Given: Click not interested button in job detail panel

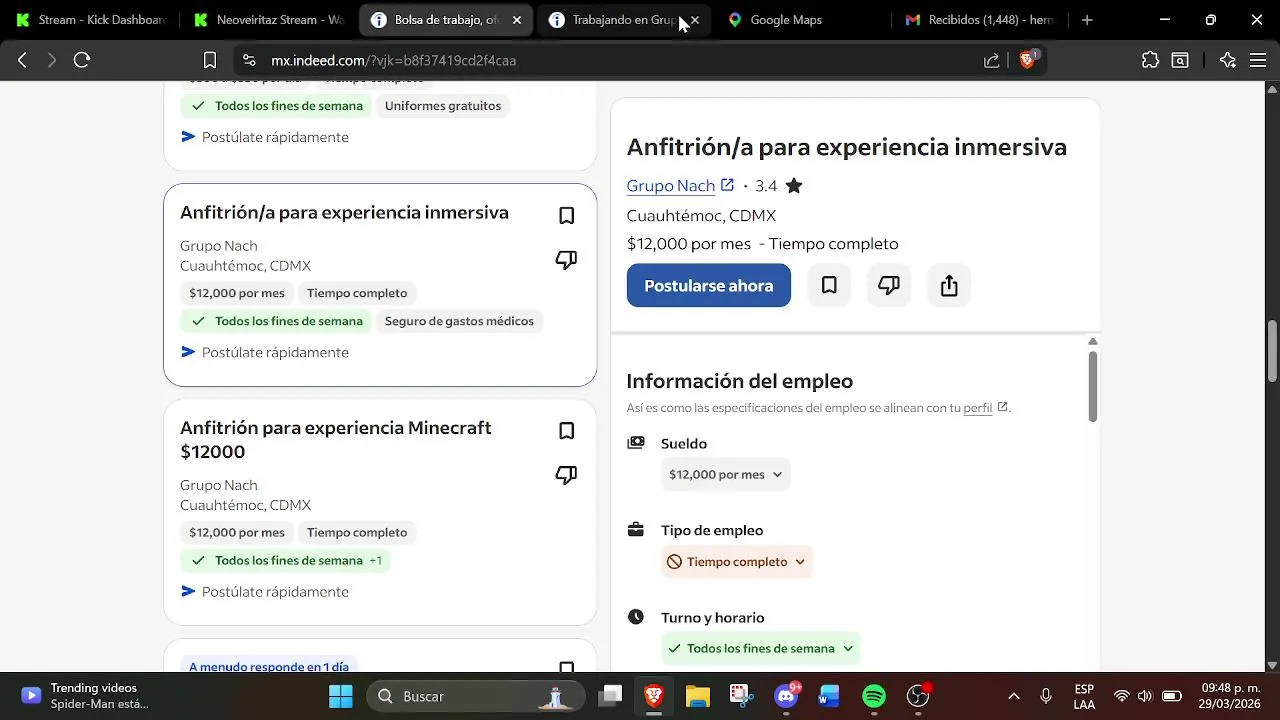Looking at the screenshot, I should click(889, 286).
